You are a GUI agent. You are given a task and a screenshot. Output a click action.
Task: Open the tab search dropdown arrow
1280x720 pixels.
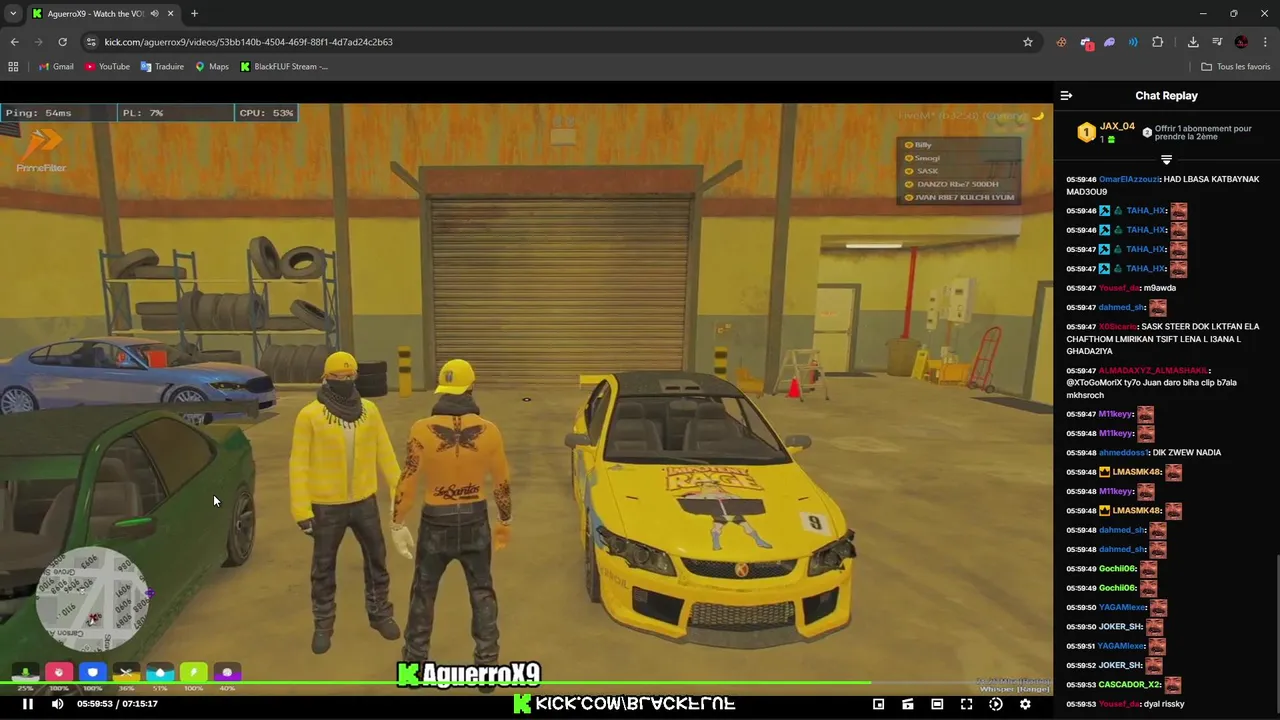[13, 14]
